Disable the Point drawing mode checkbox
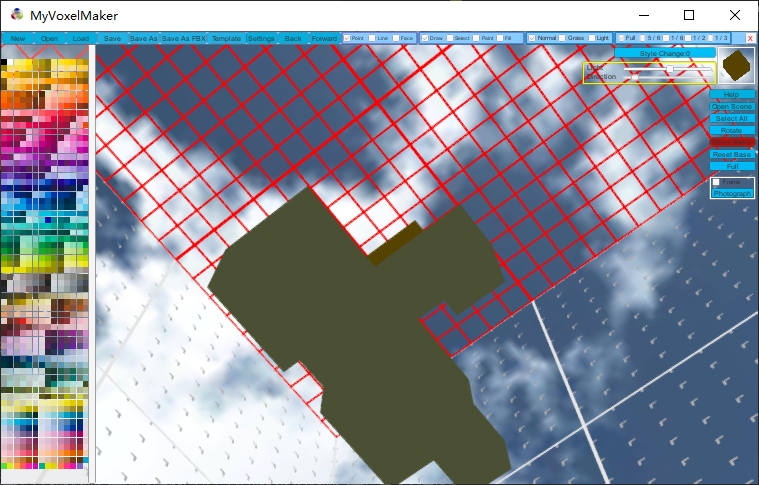Viewport: 759px width, 485px height. click(x=347, y=38)
